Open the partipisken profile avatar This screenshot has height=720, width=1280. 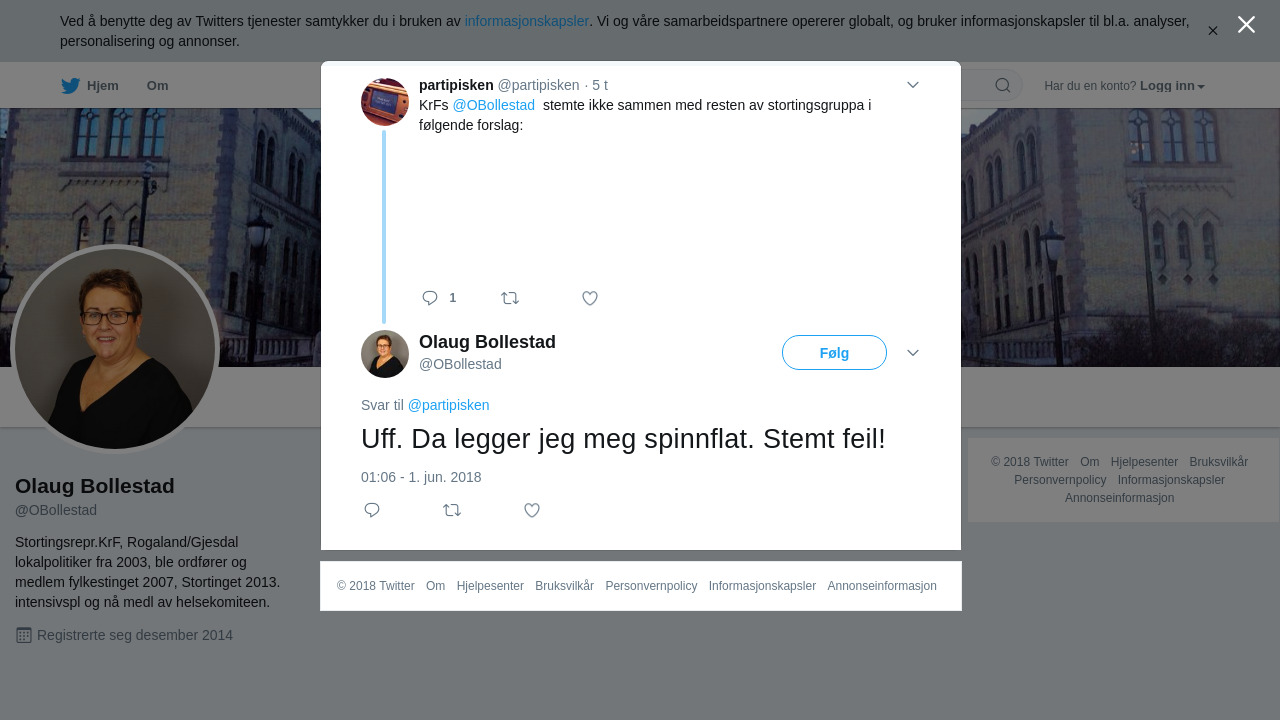[x=385, y=102]
